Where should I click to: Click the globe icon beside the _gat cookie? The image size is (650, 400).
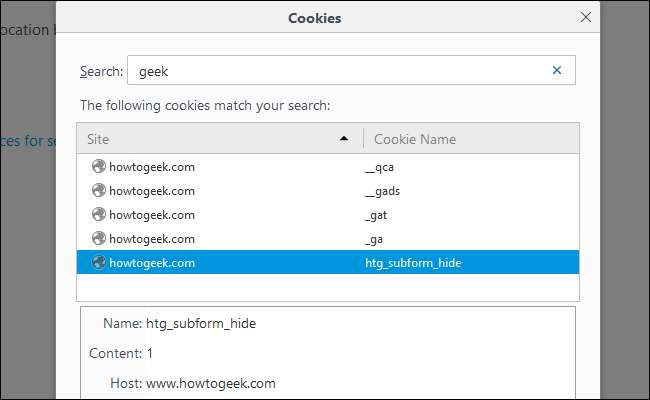click(x=98, y=215)
